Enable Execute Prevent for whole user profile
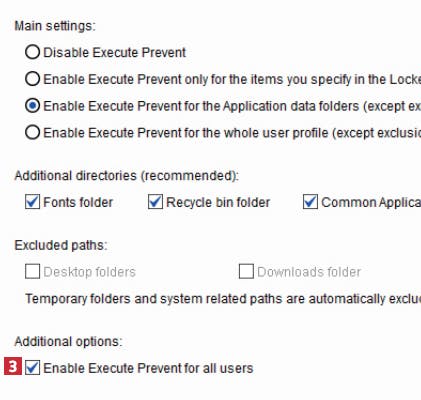This screenshot has height=400, width=421. [x=32, y=132]
